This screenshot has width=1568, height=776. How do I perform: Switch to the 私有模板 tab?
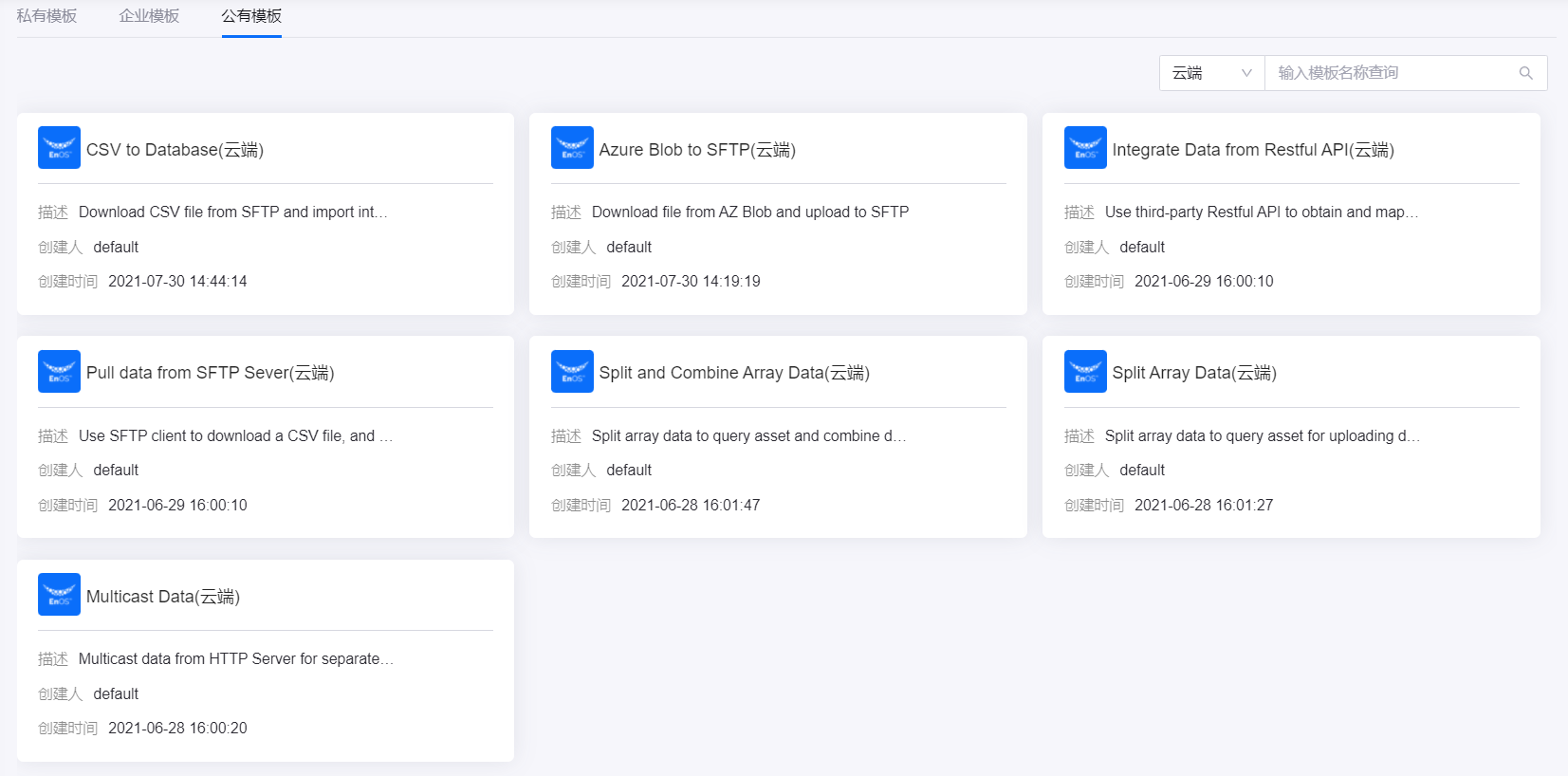point(46,16)
